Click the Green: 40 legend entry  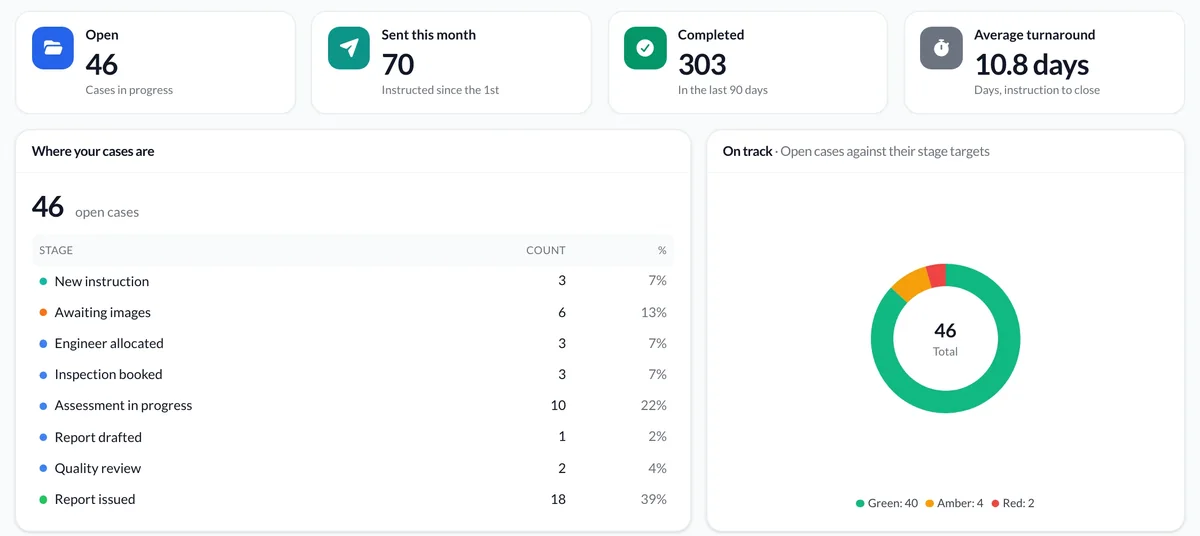pos(887,503)
